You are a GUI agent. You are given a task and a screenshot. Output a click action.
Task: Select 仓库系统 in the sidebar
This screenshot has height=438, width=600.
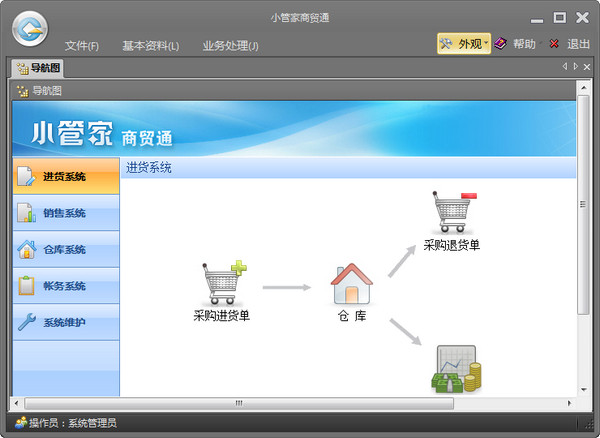pos(66,249)
